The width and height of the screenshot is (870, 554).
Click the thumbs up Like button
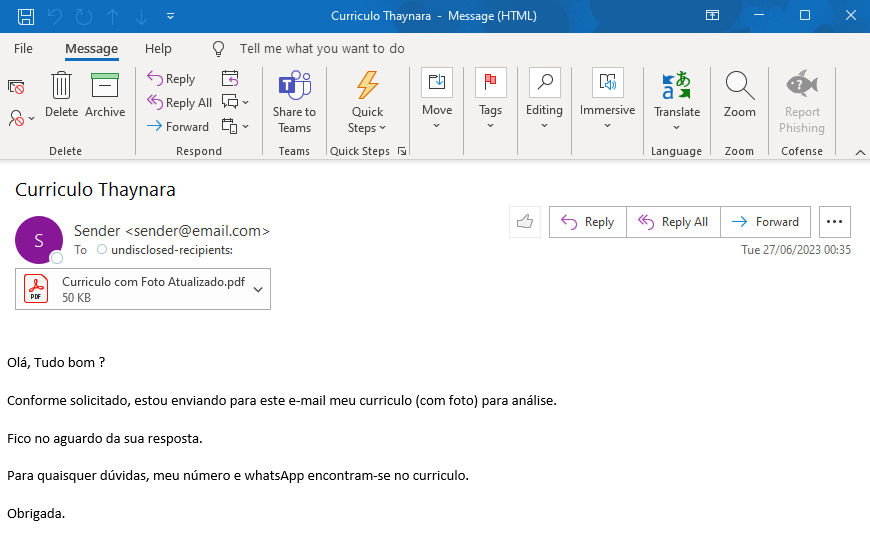[x=525, y=222]
